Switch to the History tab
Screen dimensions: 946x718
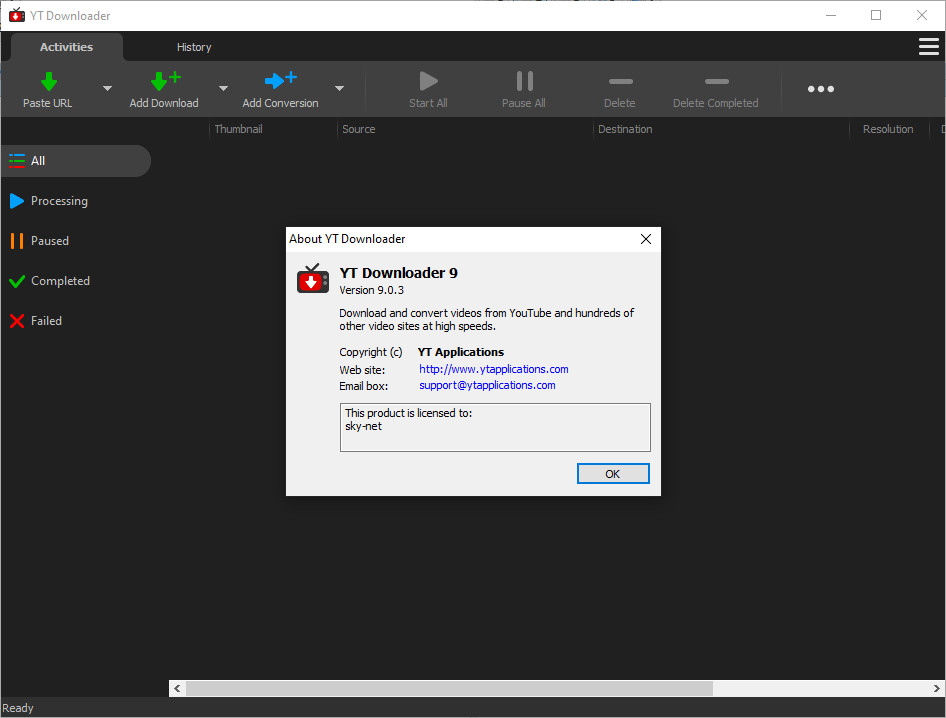click(x=194, y=47)
